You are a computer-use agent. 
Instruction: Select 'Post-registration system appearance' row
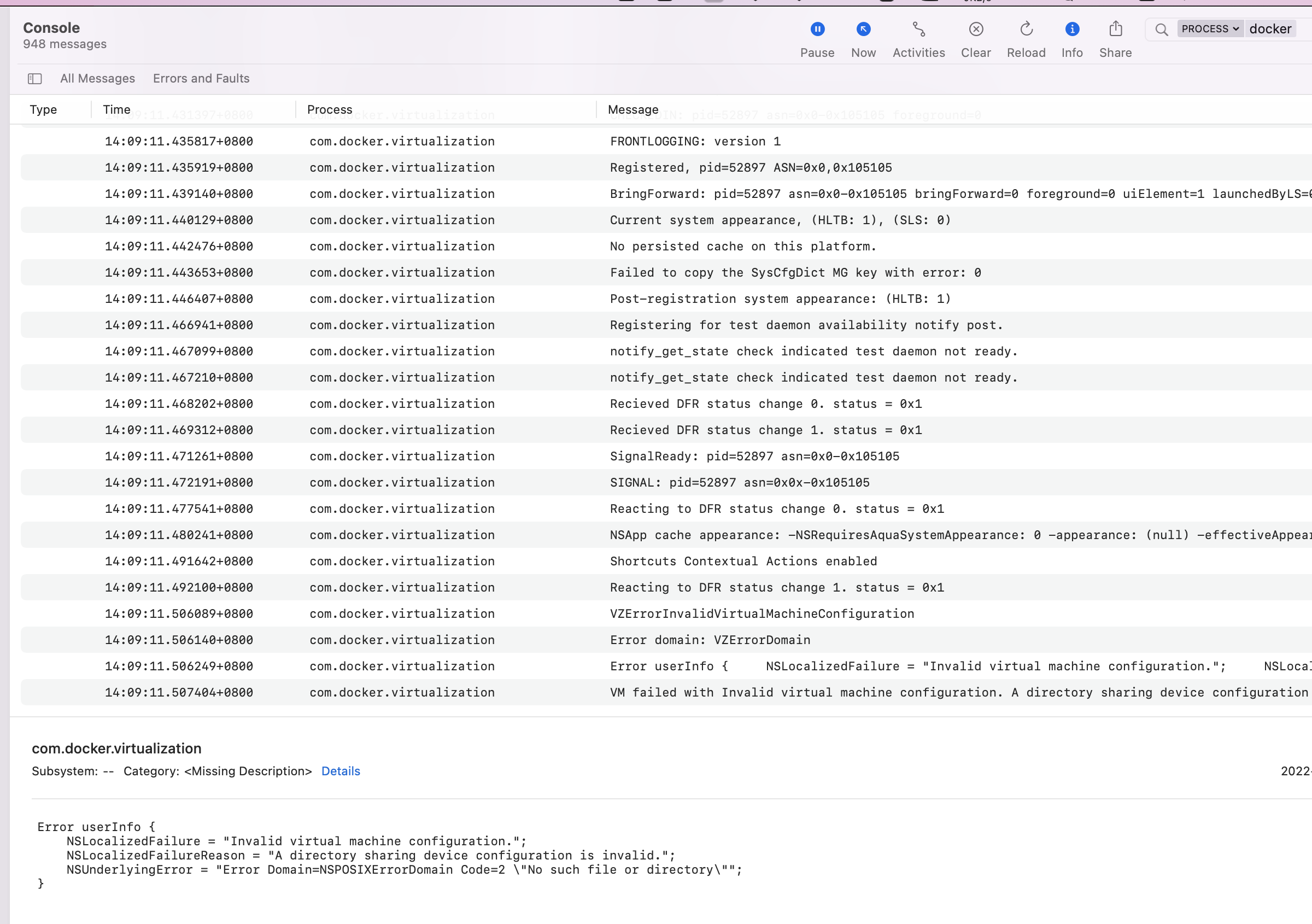click(666, 299)
